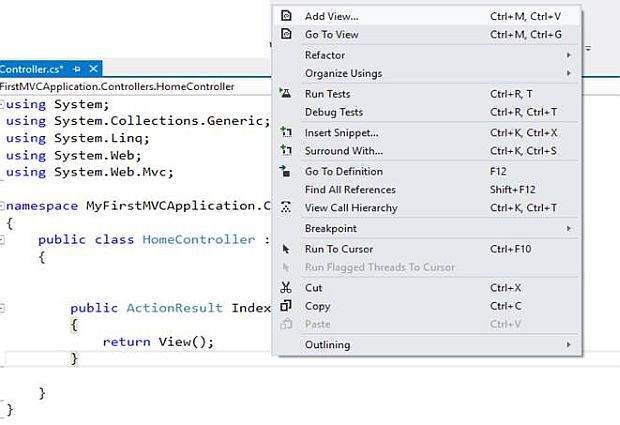Select Cut from the context menu
620x425 pixels.
(x=427, y=287)
